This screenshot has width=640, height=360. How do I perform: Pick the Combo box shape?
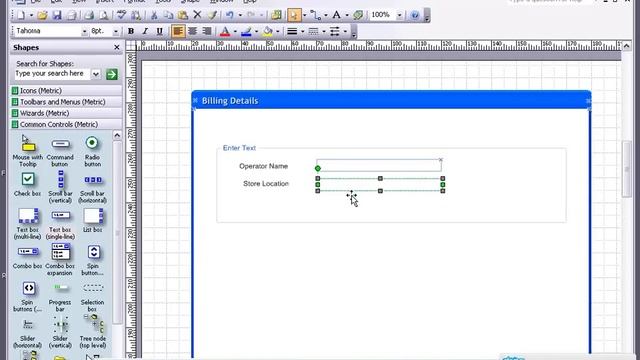(x=27, y=257)
